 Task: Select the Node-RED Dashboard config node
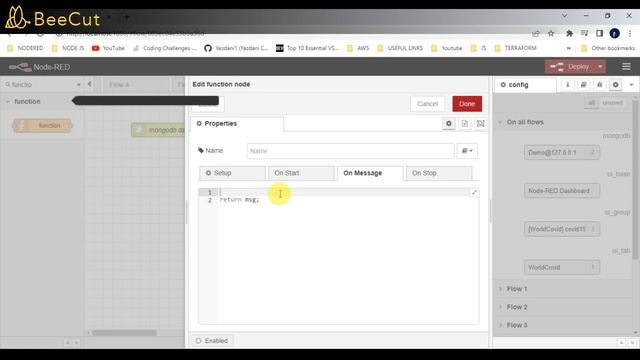[562, 191]
